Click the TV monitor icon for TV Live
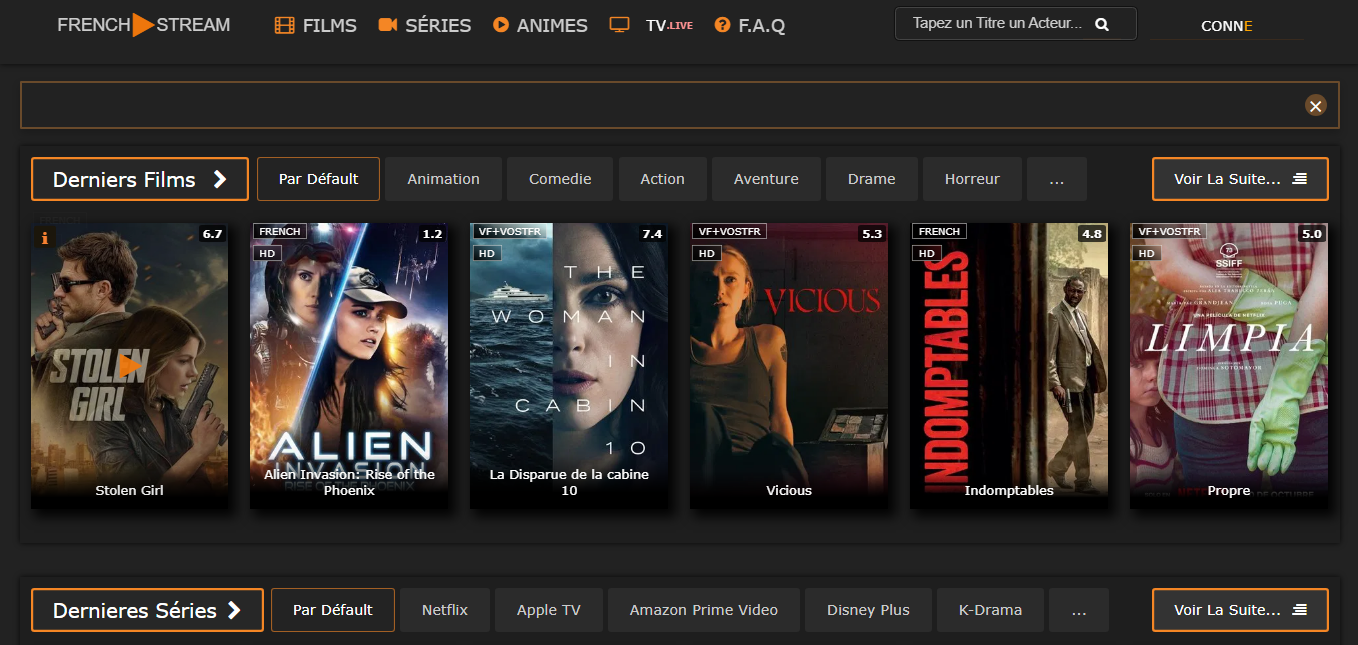Viewport: 1358px width, 645px height. pyautogui.click(x=619, y=25)
